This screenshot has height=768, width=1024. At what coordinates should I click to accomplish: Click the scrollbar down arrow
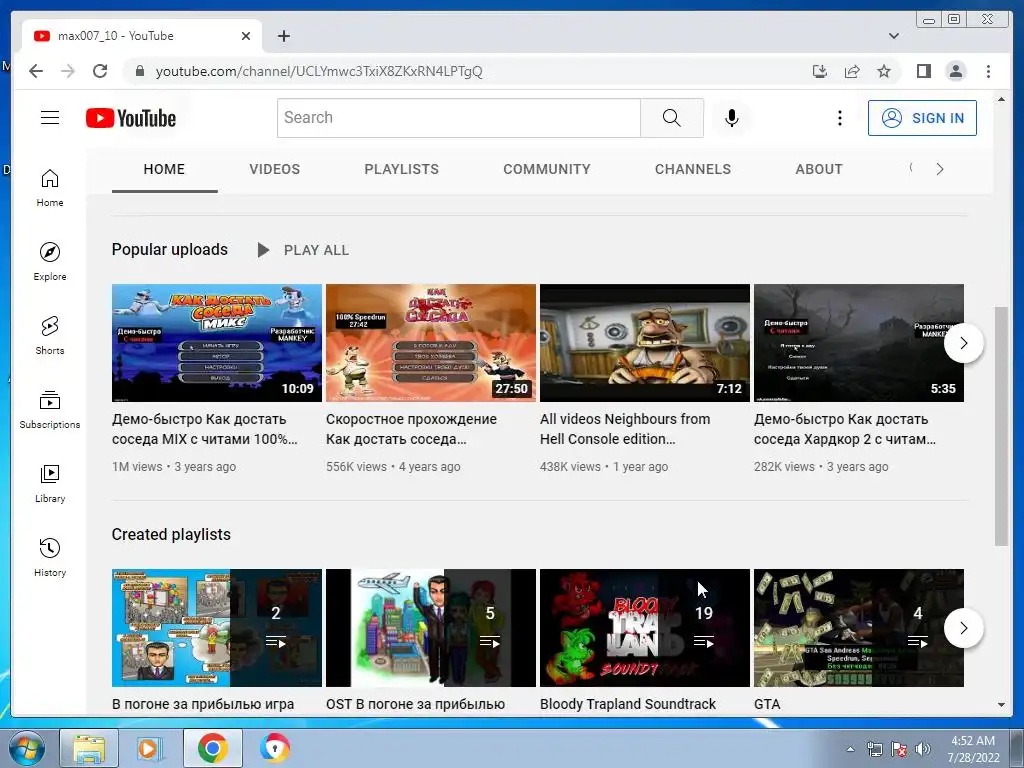1001,705
